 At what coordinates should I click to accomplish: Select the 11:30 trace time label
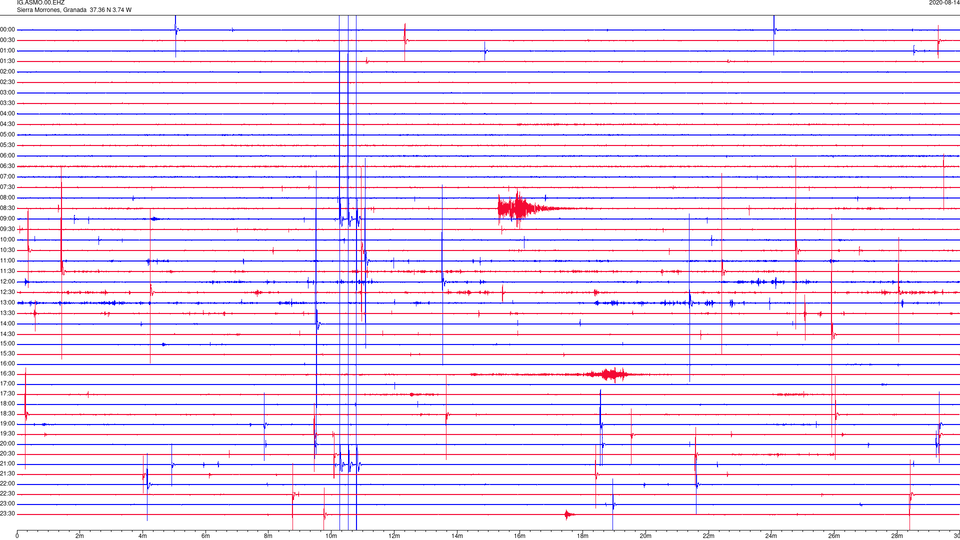coord(8,271)
